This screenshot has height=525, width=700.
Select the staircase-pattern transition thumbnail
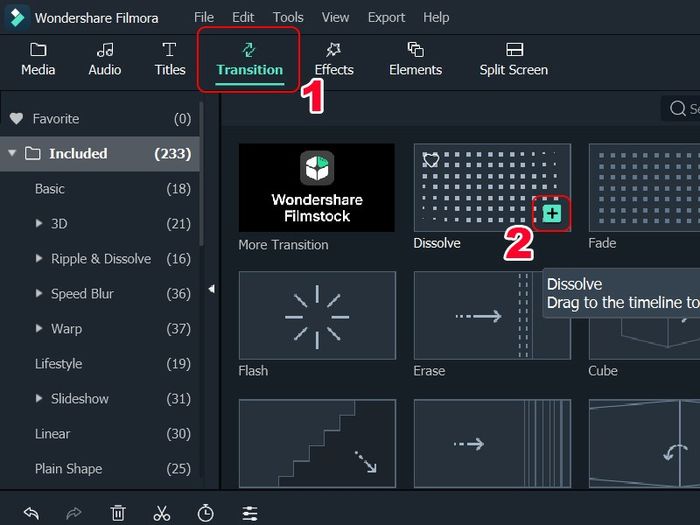(317, 443)
